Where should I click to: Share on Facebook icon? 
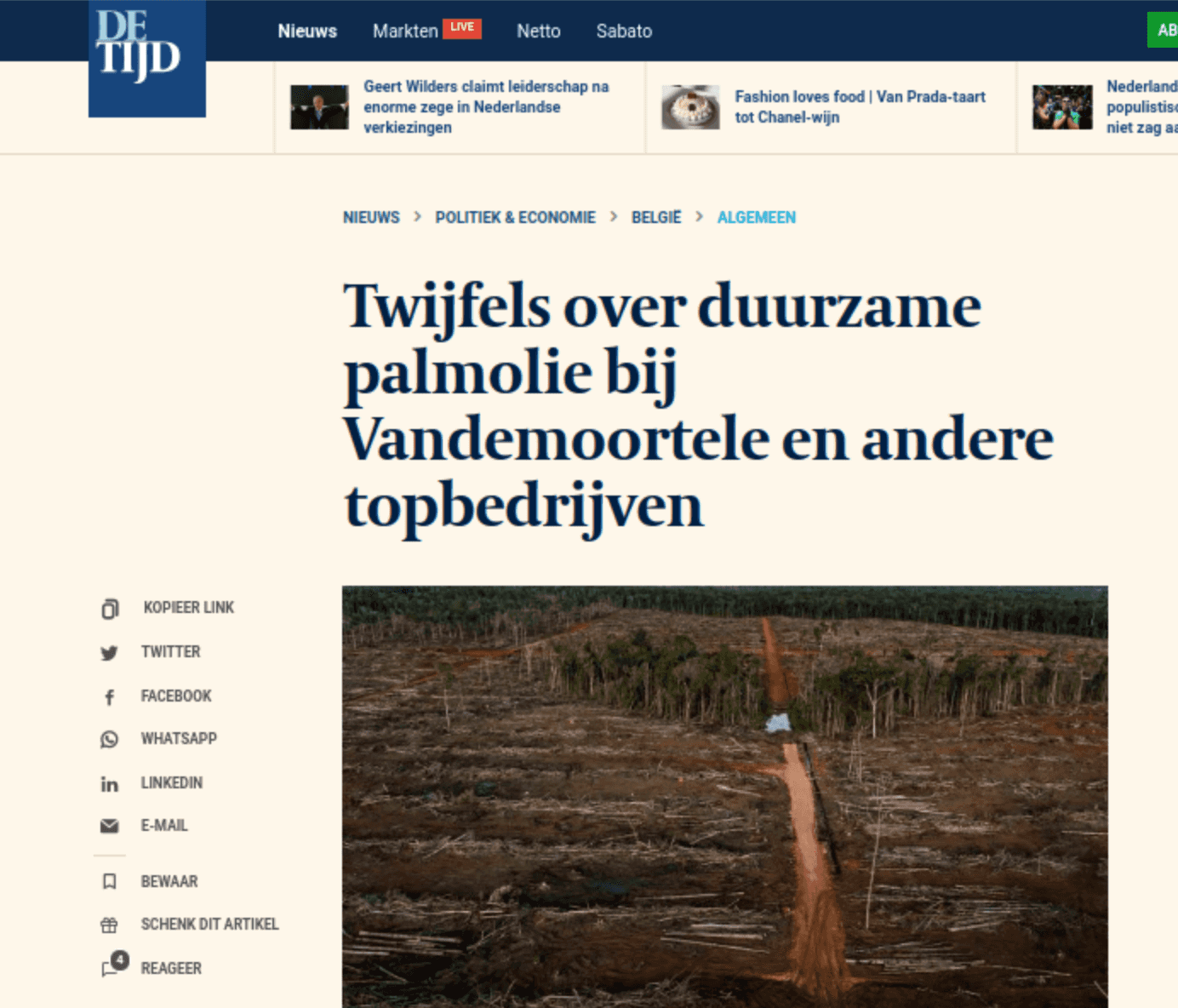109,697
